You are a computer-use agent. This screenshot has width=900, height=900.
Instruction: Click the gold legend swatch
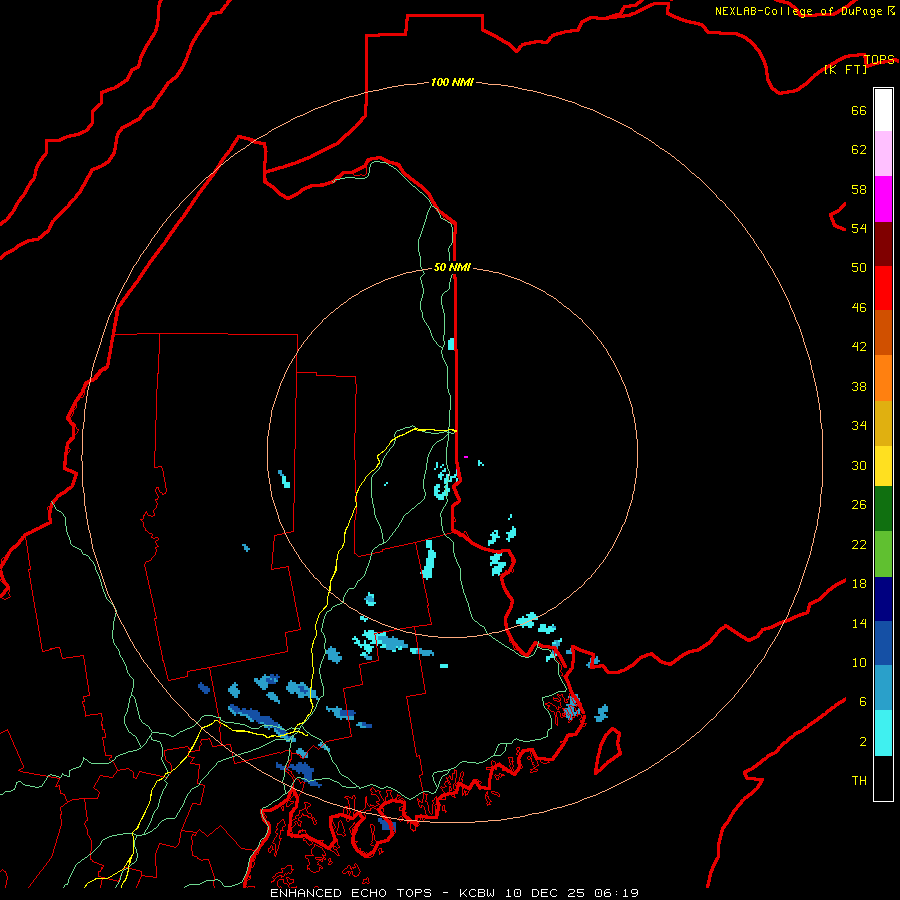[883, 423]
